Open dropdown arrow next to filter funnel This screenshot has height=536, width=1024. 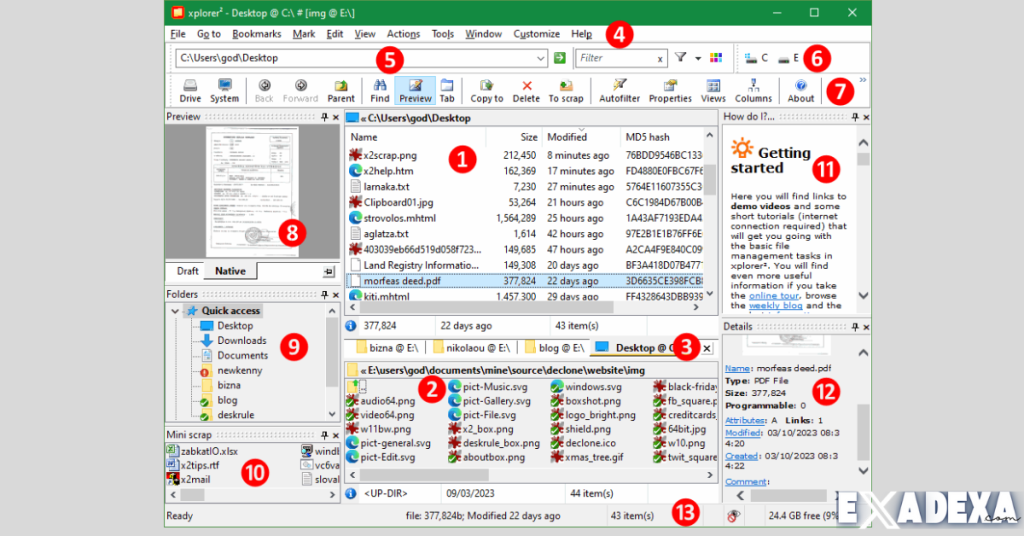point(697,58)
